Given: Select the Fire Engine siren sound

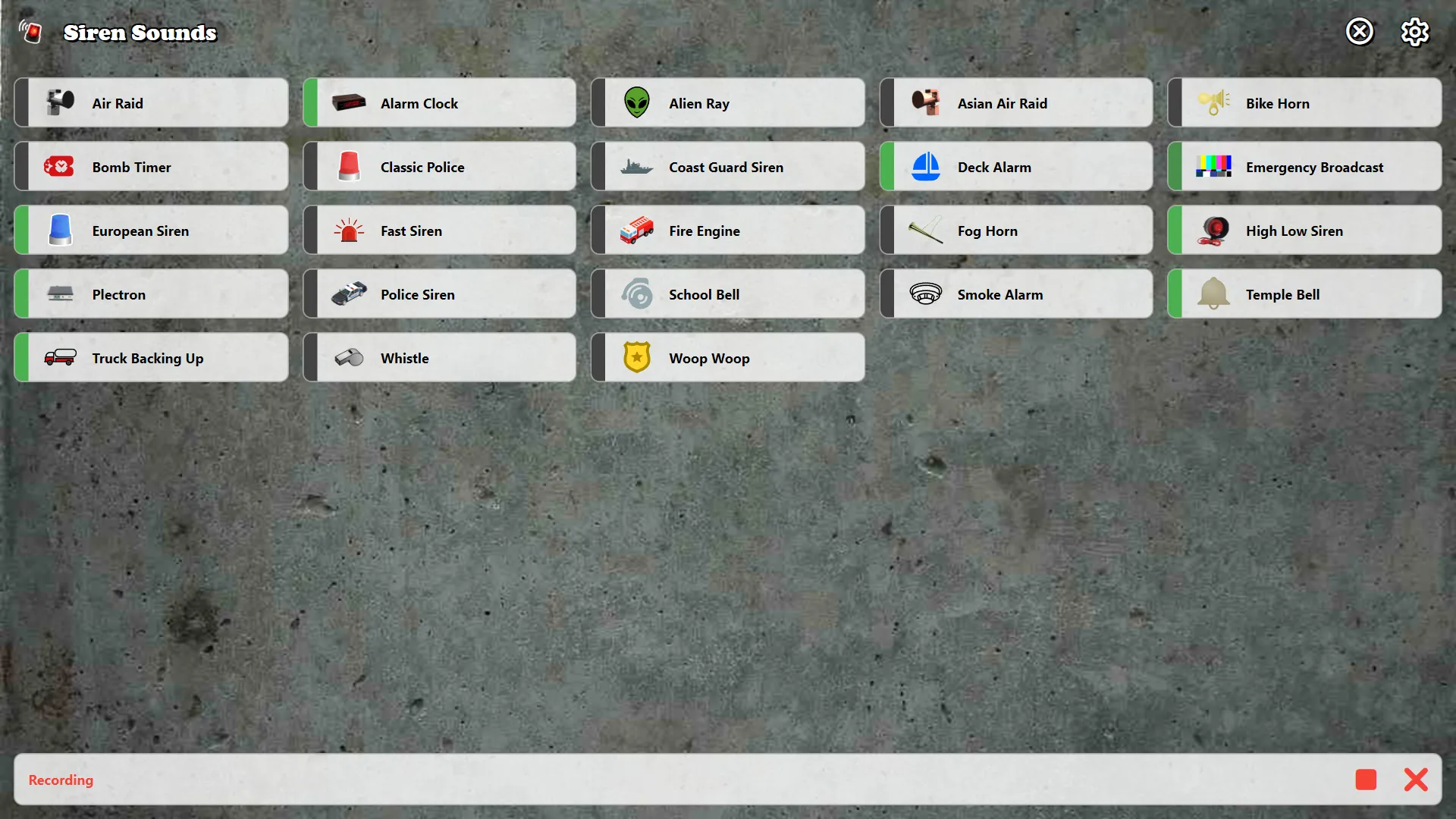Looking at the screenshot, I should (728, 230).
